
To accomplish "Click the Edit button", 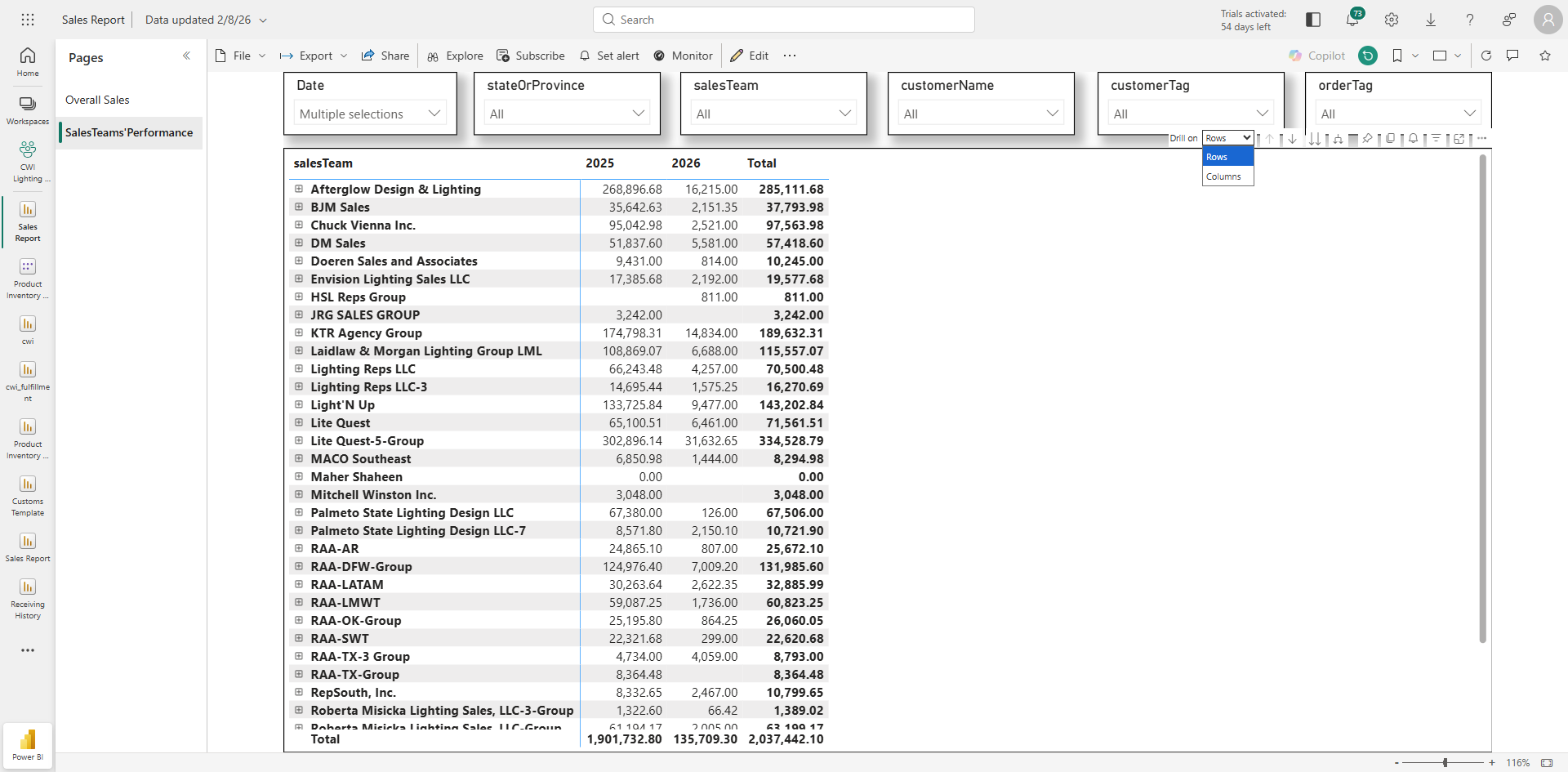I will click(x=750, y=56).
